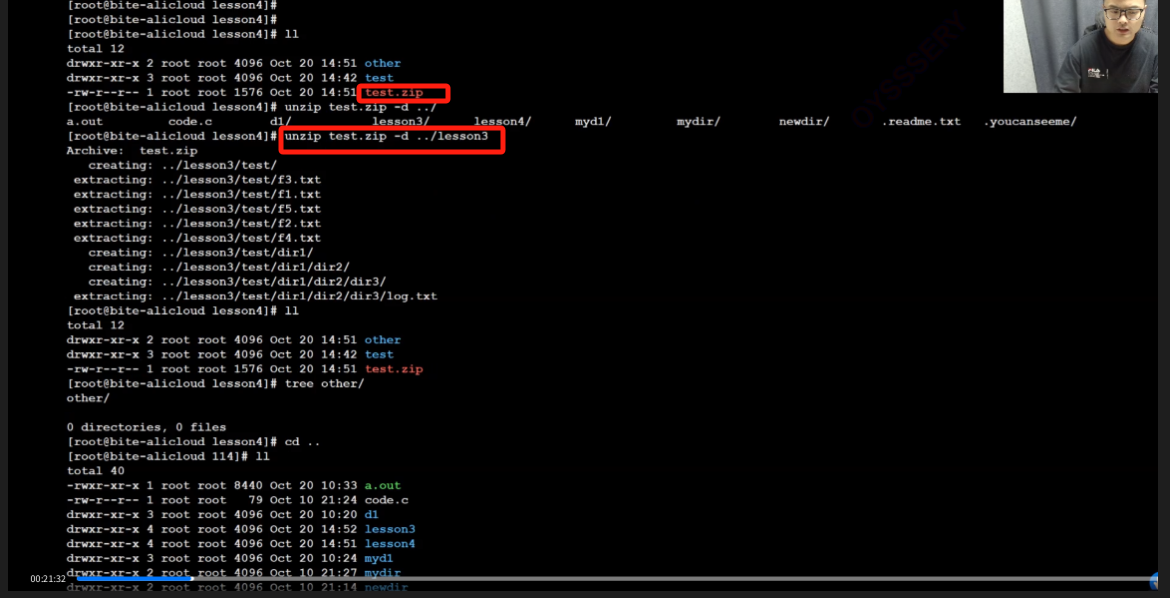The width and height of the screenshot is (1170, 598).
Task: Click the newdir/ tab-completion entry
Action: (803, 122)
